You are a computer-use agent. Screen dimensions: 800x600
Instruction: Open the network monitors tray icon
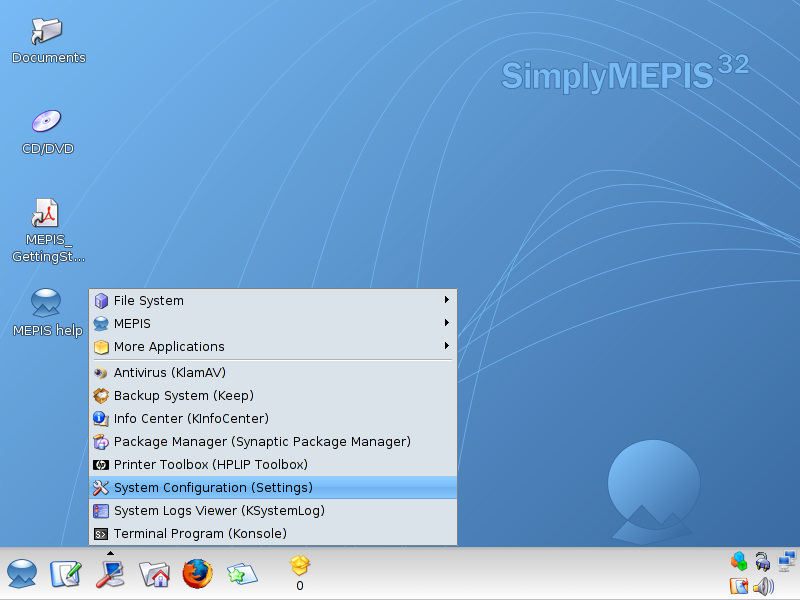[x=788, y=561]
